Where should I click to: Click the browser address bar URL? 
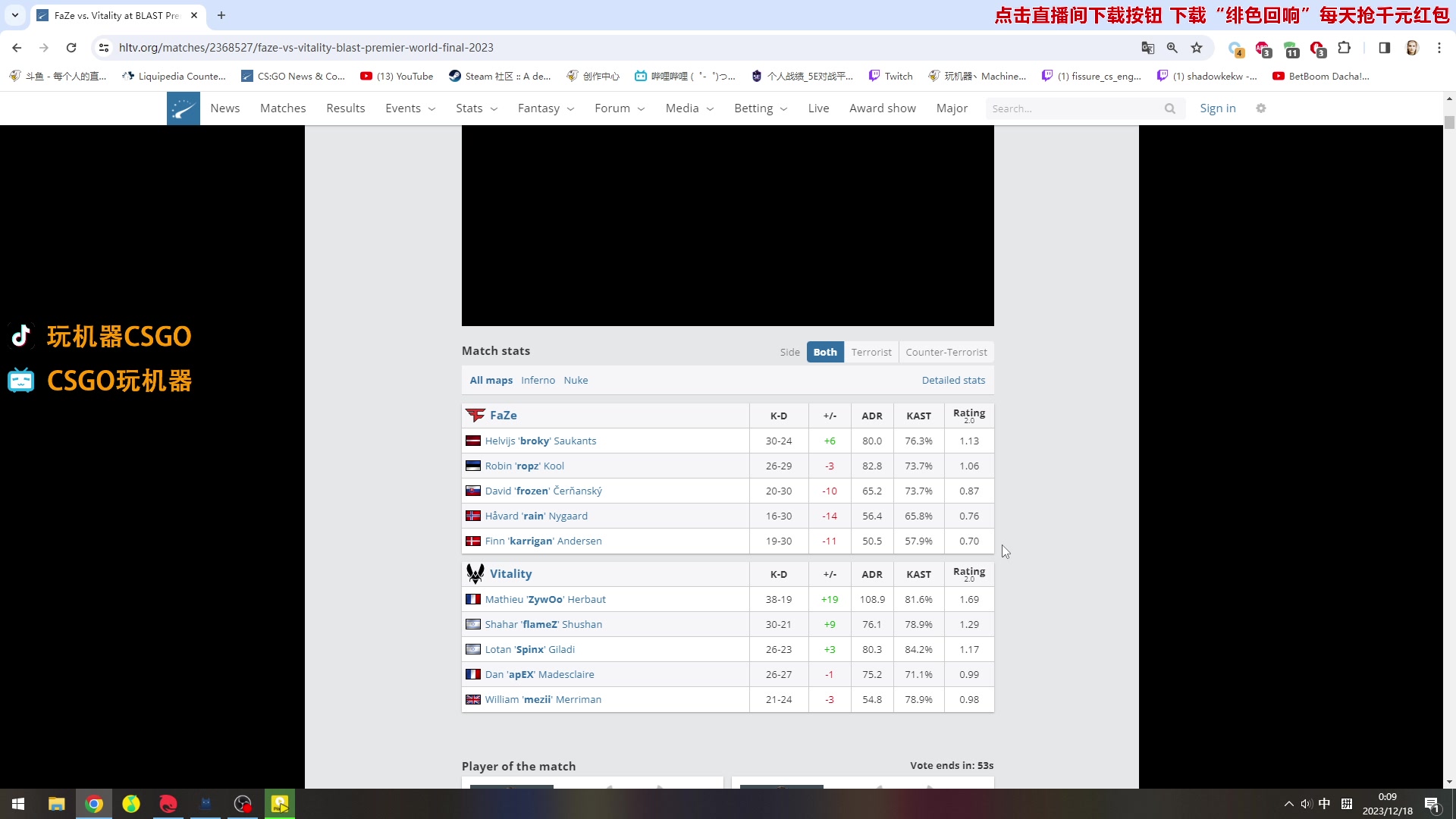point(306,48)
